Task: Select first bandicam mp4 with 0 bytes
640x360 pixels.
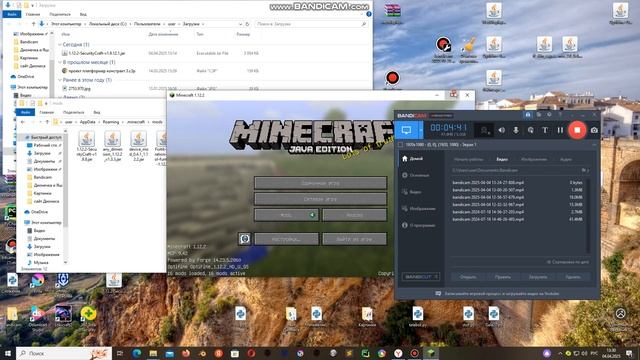Action: [x=518, y=182]
